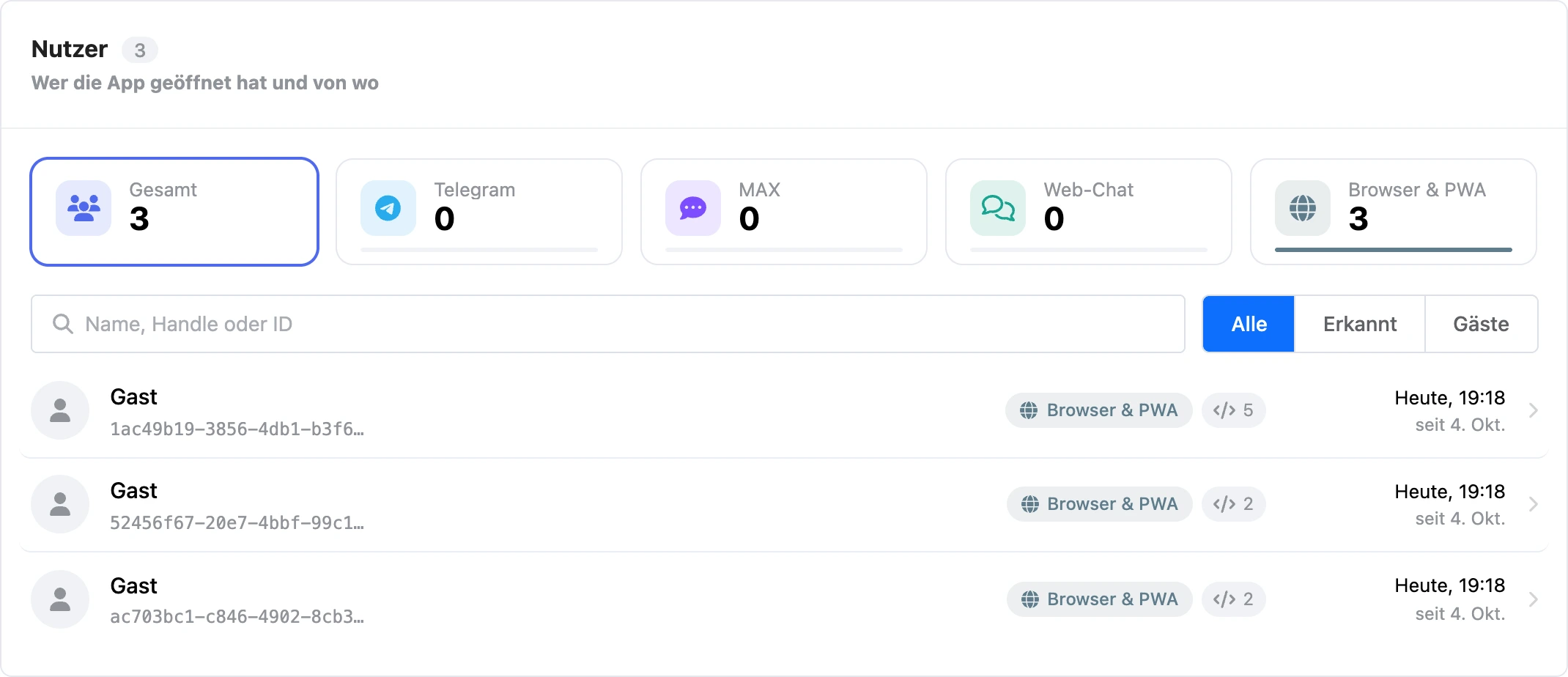Click the Telegram paper plane icon

click(388, 208)
